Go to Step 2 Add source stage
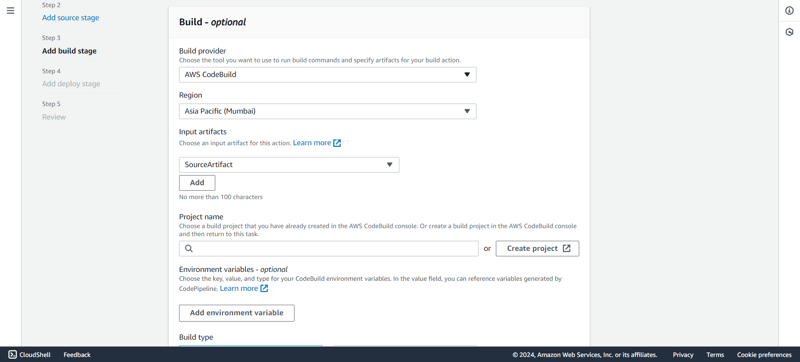 click(70, 18)
